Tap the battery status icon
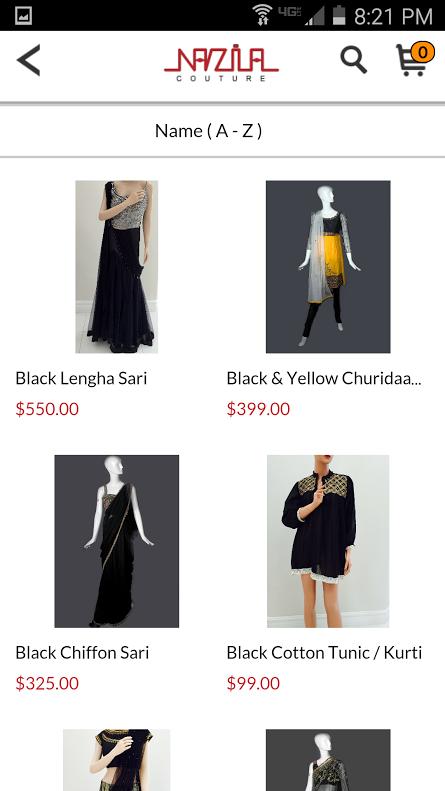 click(339, 15)
